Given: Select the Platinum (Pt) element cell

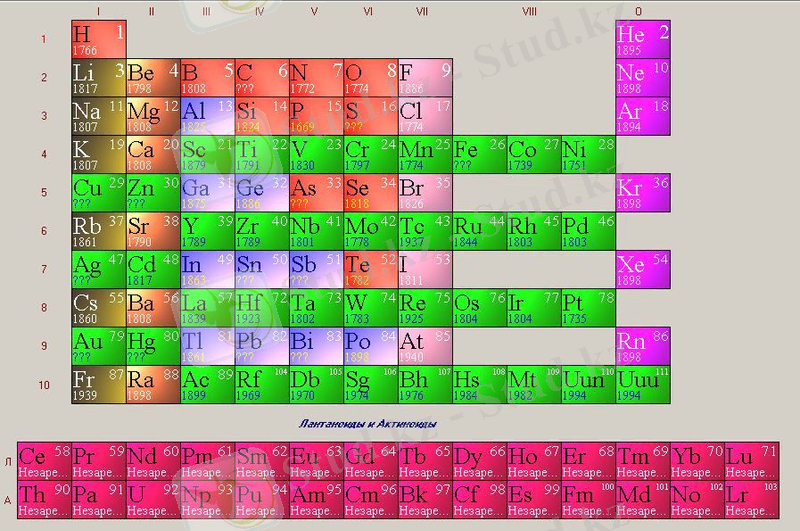Looking at the screenshot, I should [x=588, y=308].
